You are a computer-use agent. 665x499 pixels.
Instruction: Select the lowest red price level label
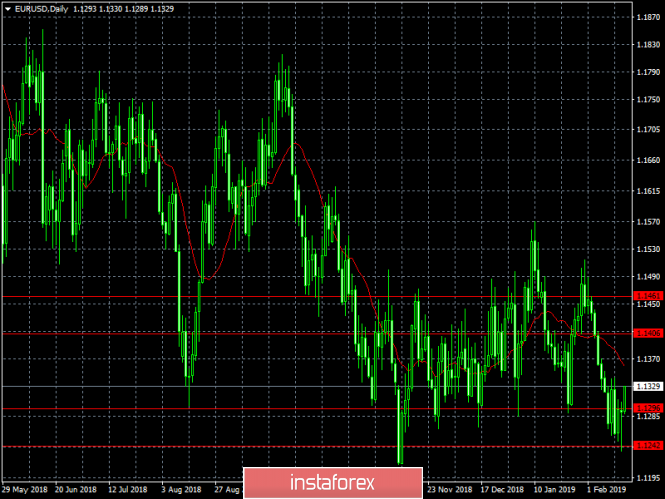pyautogui.click(x=648, y=446)
